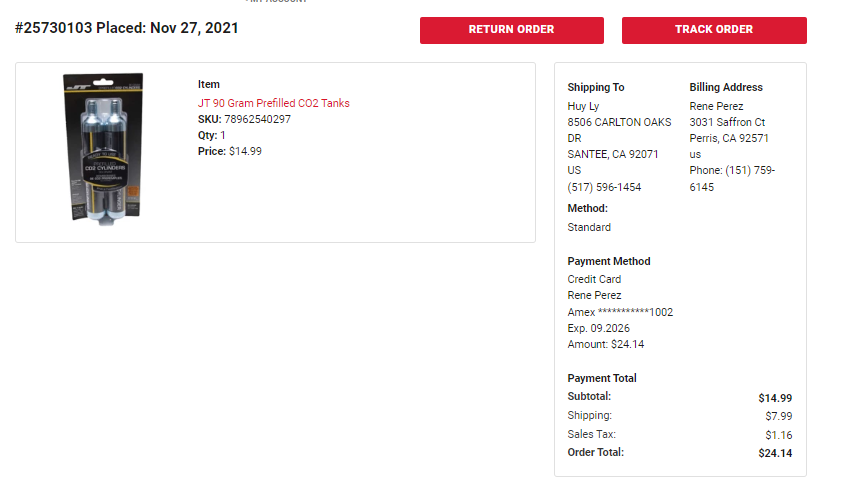Click the card expiration Exp. 09.2026

(598, 328)
